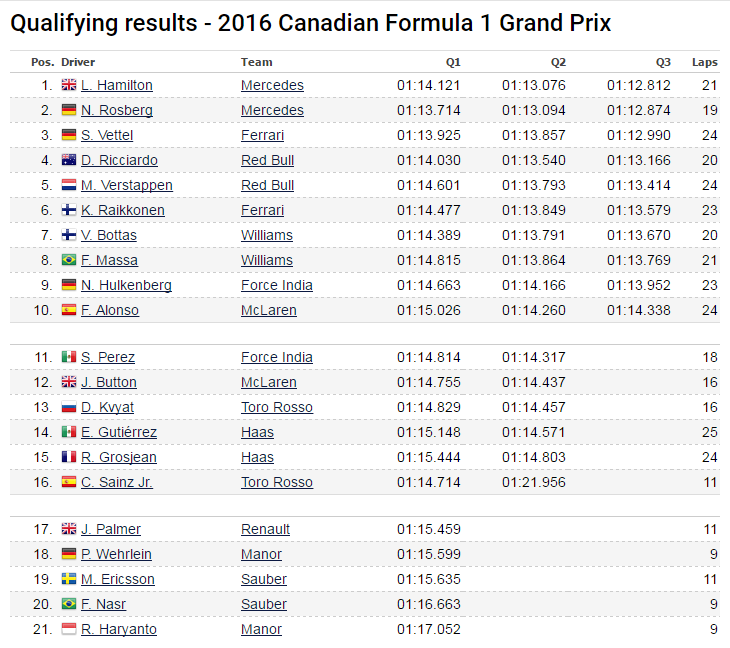The height and width of the screenshot is (648, 730).
Task: Click the British flag beside L. Hamilton
Action: click(x=69, y=85)
